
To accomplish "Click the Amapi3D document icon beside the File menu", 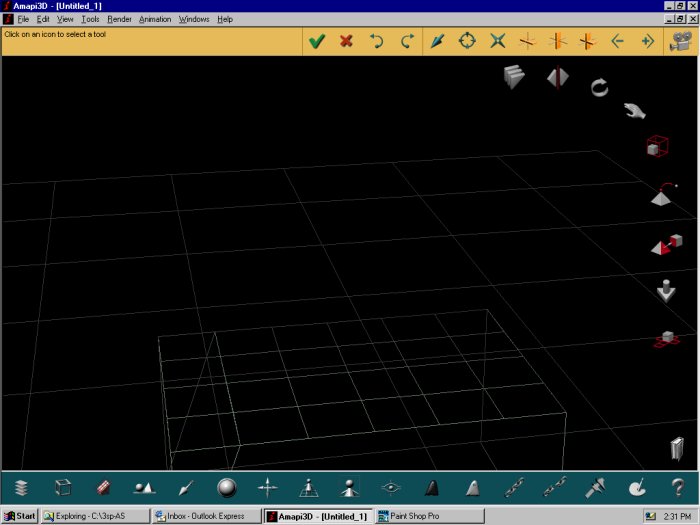I will pyautogui.click(x=8, y=19).
